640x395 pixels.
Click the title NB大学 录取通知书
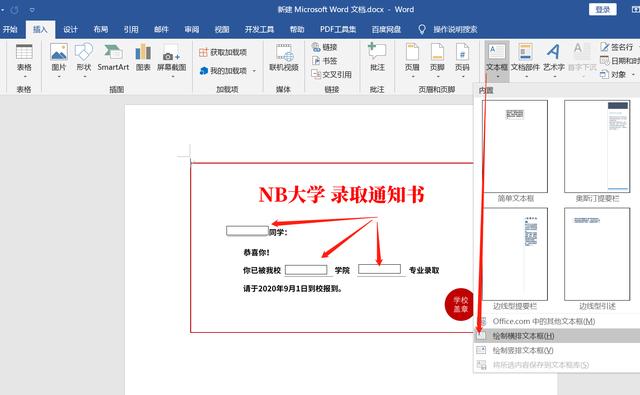341,195
